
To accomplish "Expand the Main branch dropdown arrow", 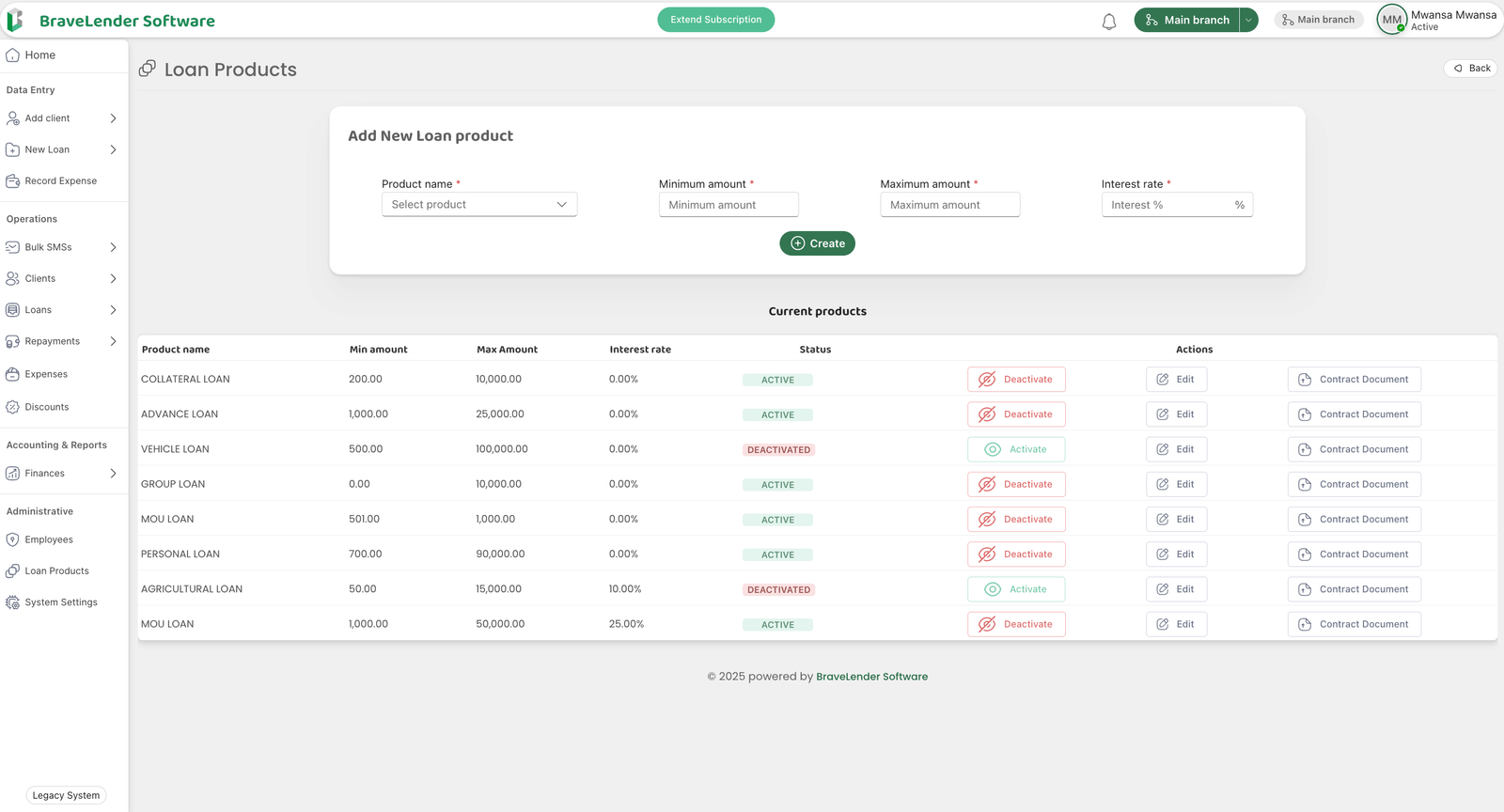I will click(1248, 20).
